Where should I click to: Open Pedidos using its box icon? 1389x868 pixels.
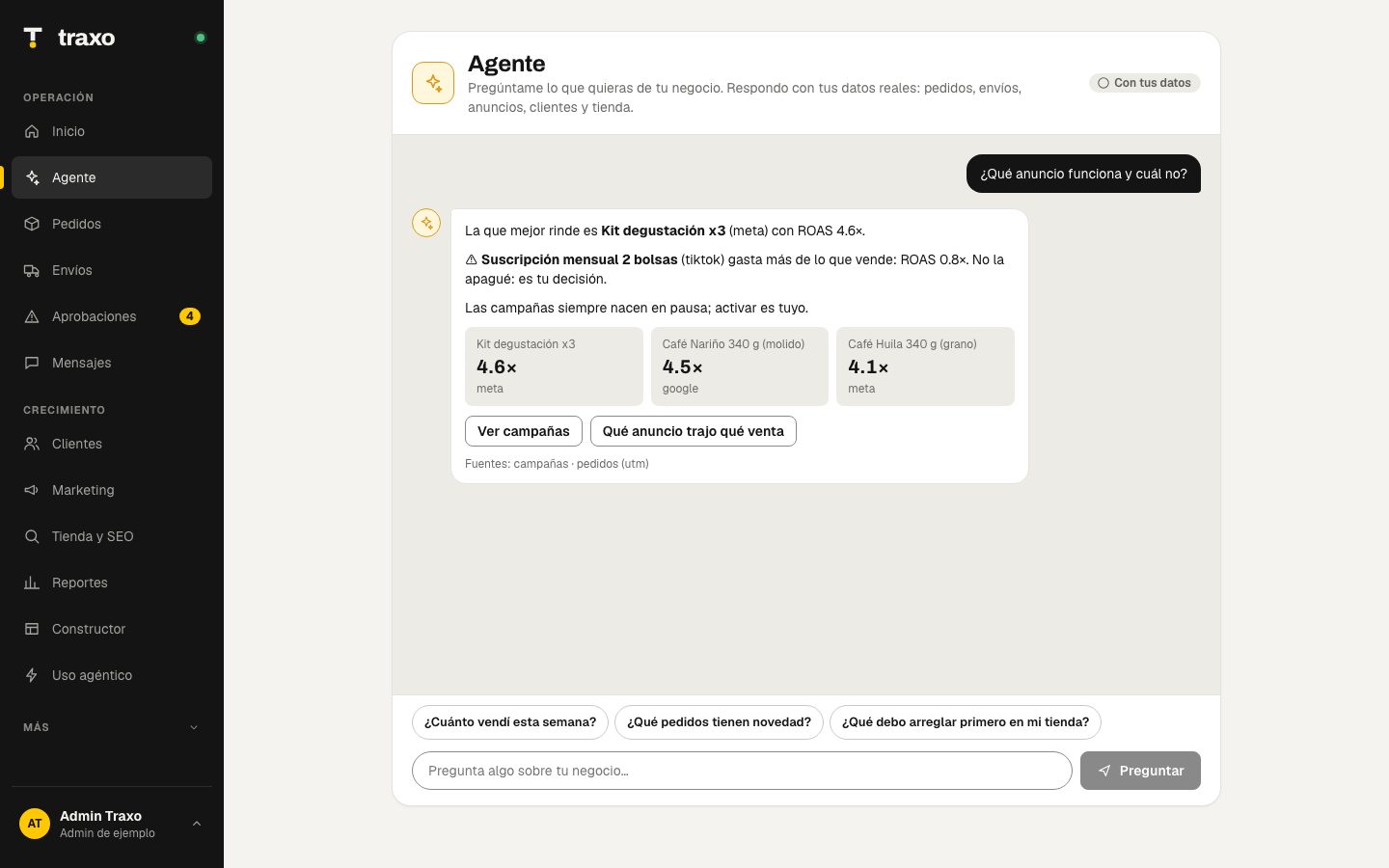coord(32,224)
